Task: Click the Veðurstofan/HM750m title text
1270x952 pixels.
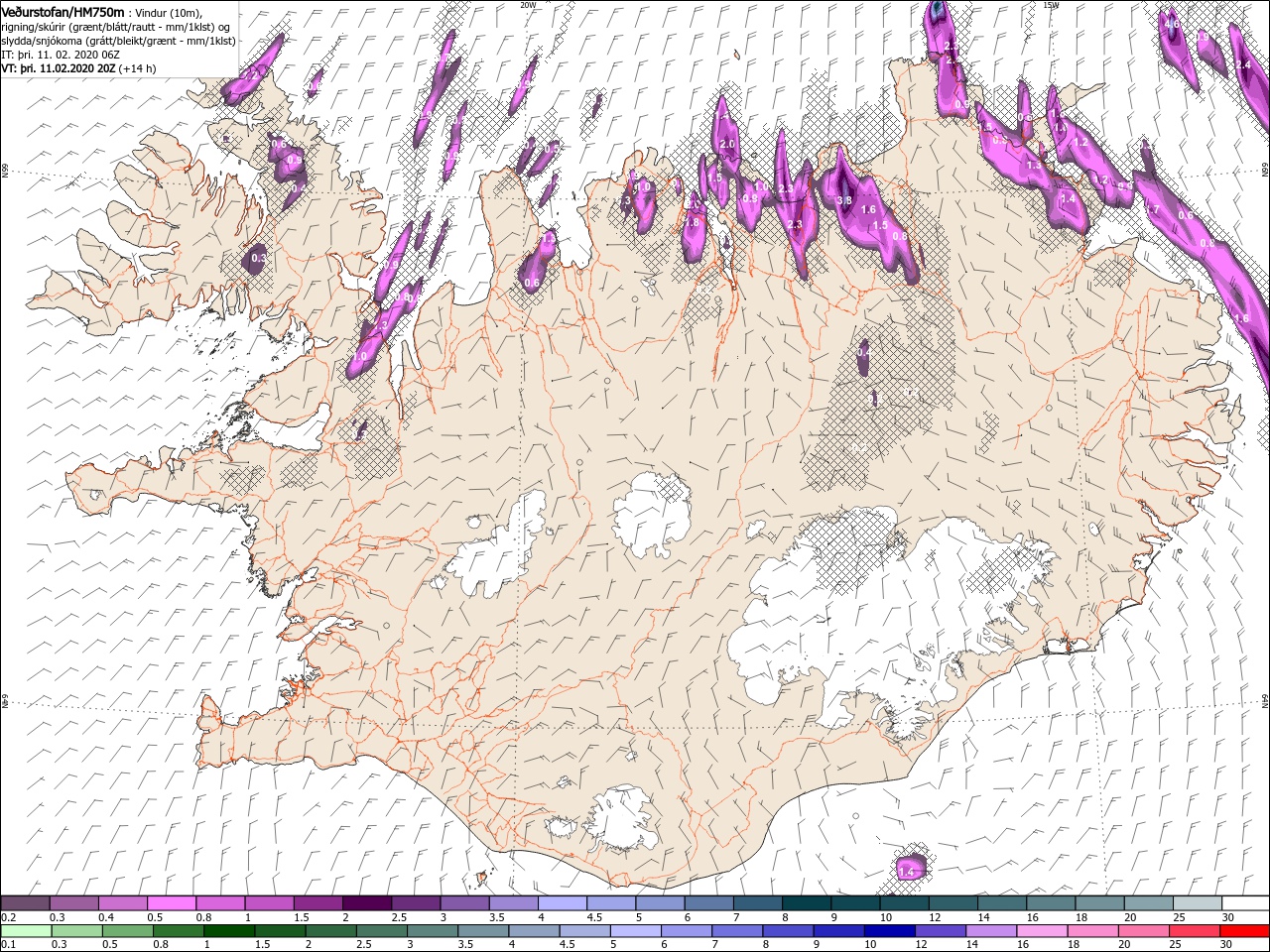Action: point(63,11)
